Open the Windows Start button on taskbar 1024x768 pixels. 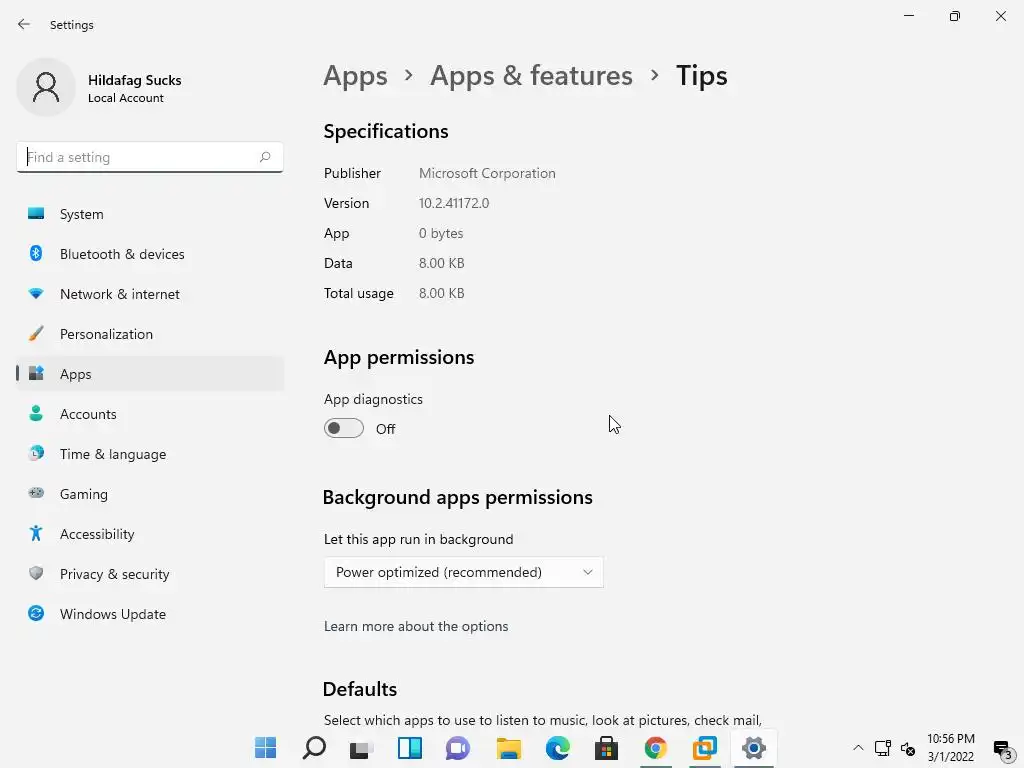pos(265,748)
